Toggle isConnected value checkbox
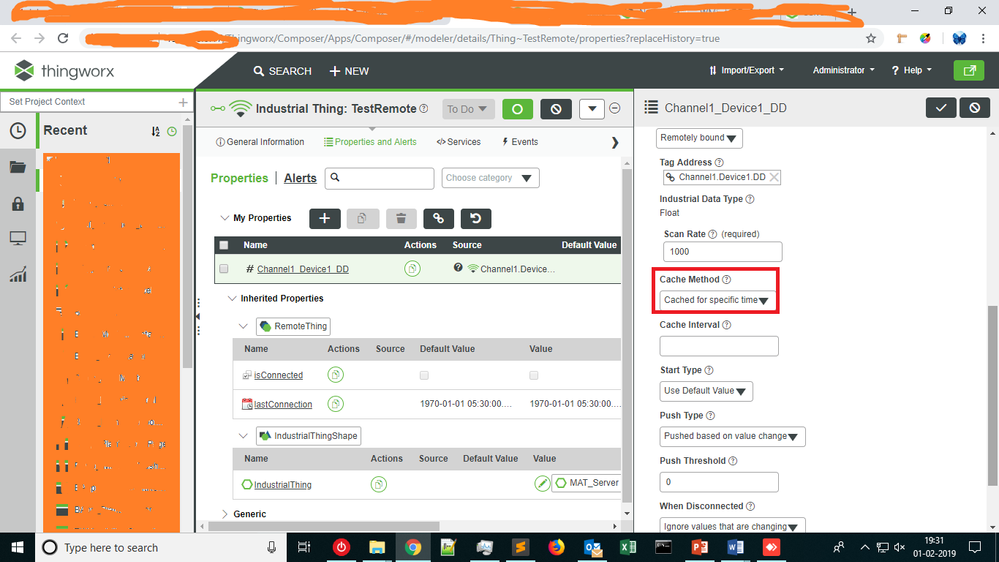 click(534, 375)
